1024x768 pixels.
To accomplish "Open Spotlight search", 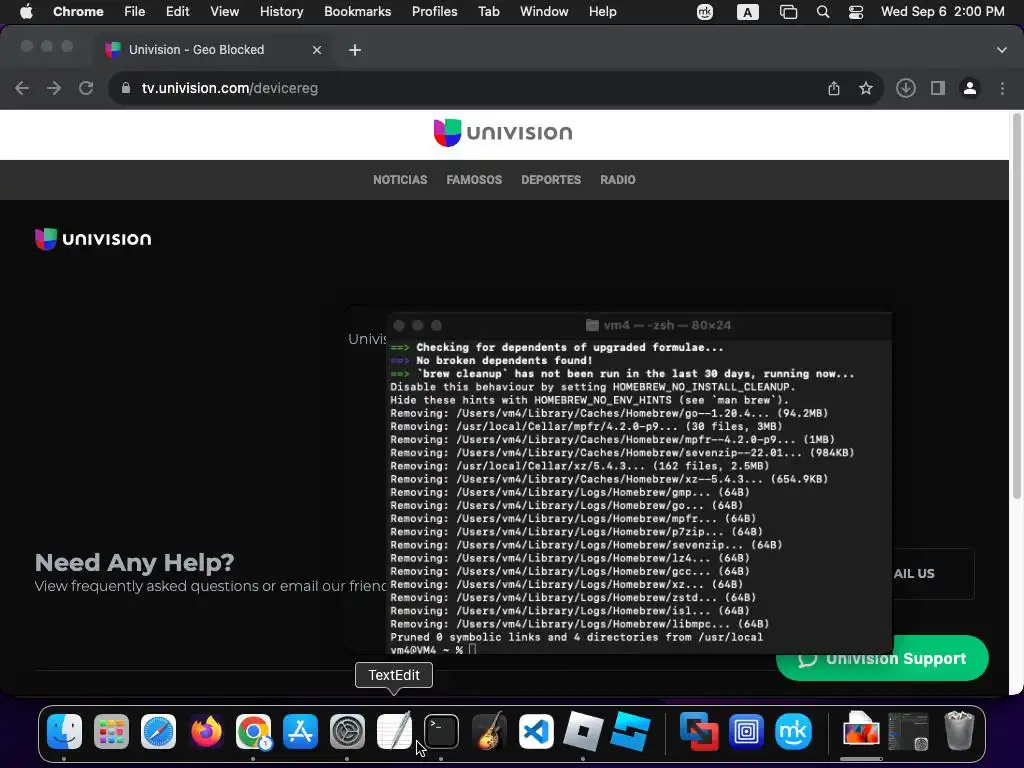I will point(823,12).
